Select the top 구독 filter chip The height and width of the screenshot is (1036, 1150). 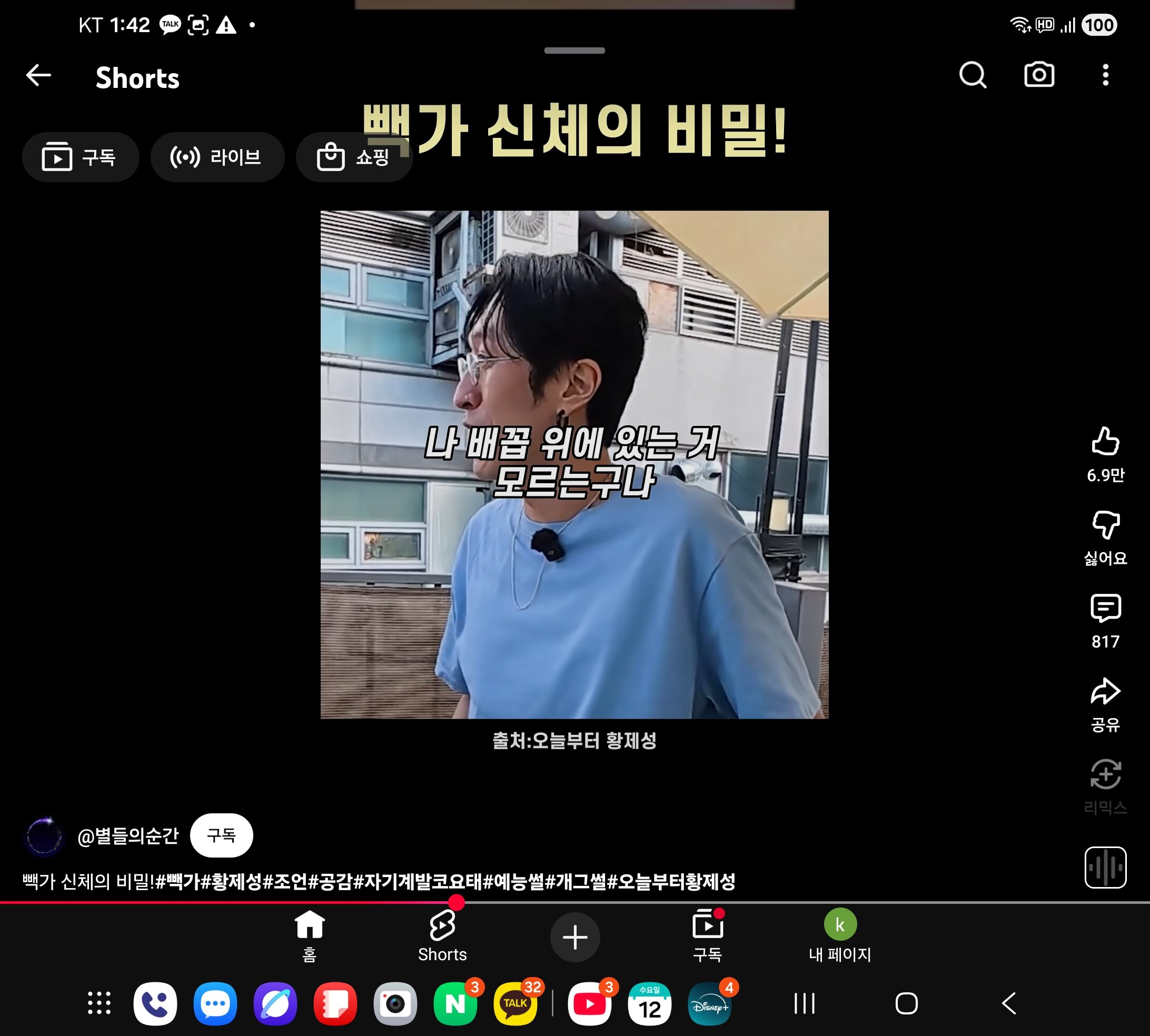[80, 157]
